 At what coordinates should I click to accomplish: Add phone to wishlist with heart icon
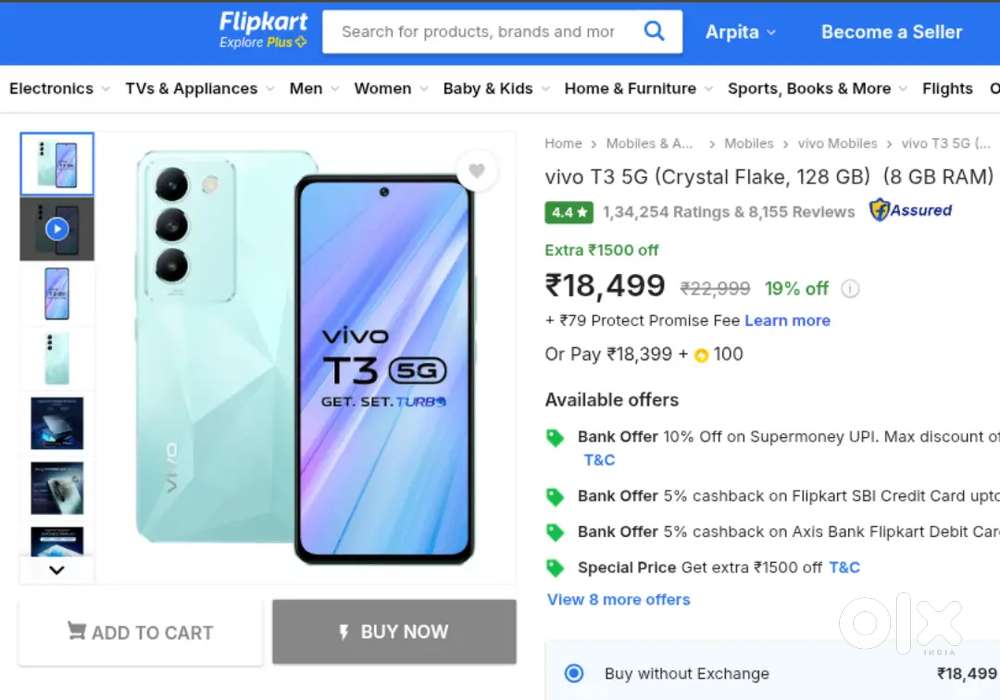477,171
